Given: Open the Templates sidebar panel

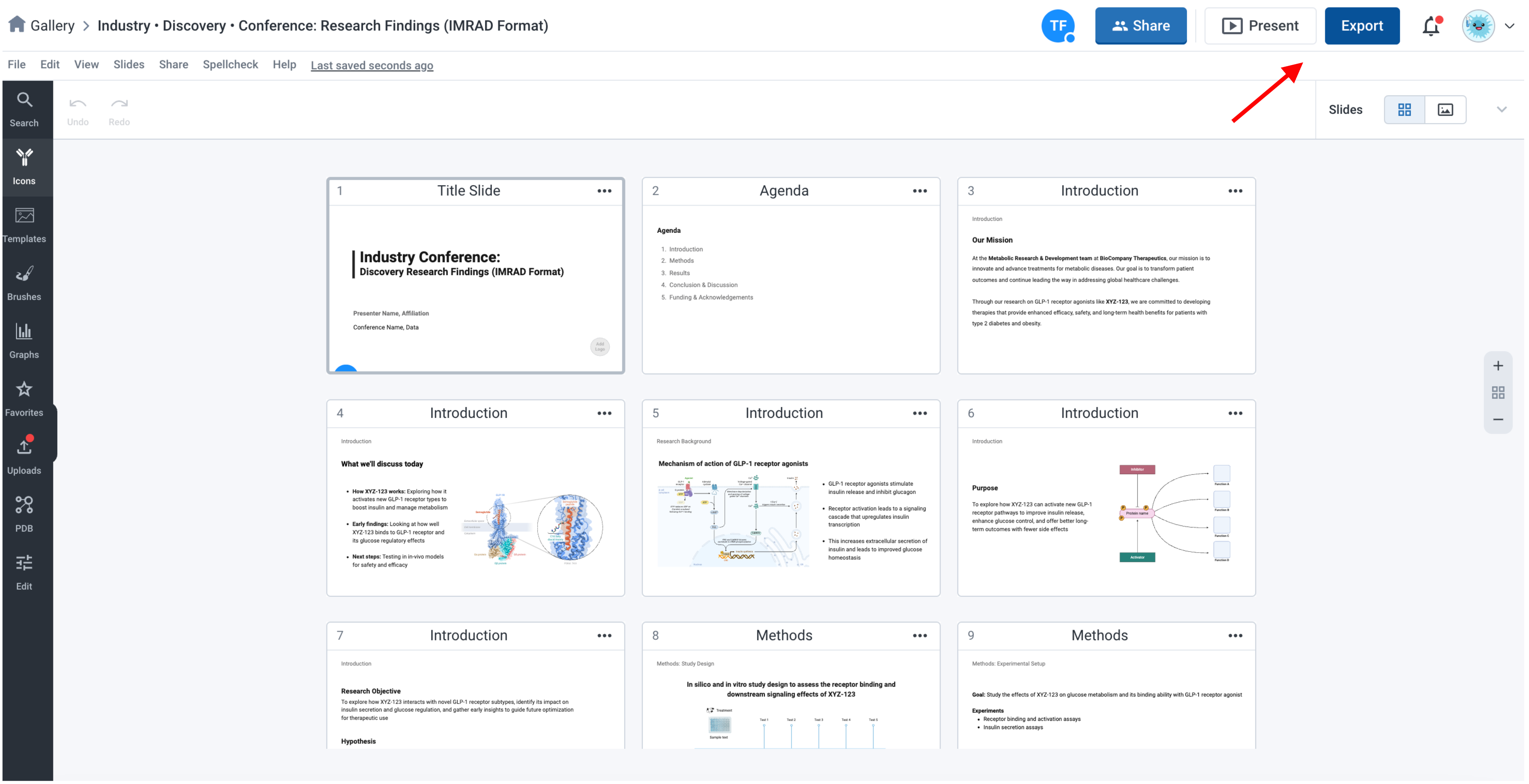Looking at the screenshot, I should [x=24, y=225].
